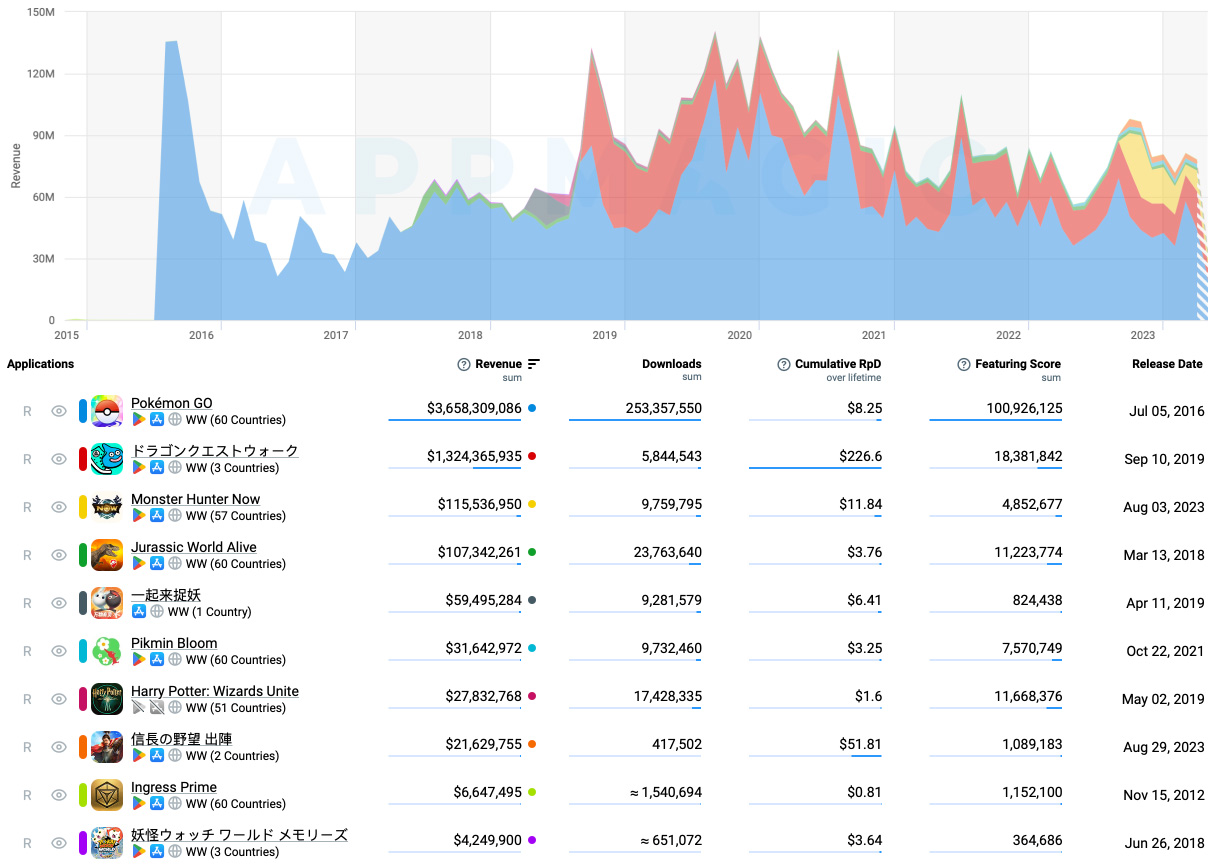The width and height of the screenshot is (1218, 866).
Task: Sort table by Revenue column header
Action: (x=498, y=365)
